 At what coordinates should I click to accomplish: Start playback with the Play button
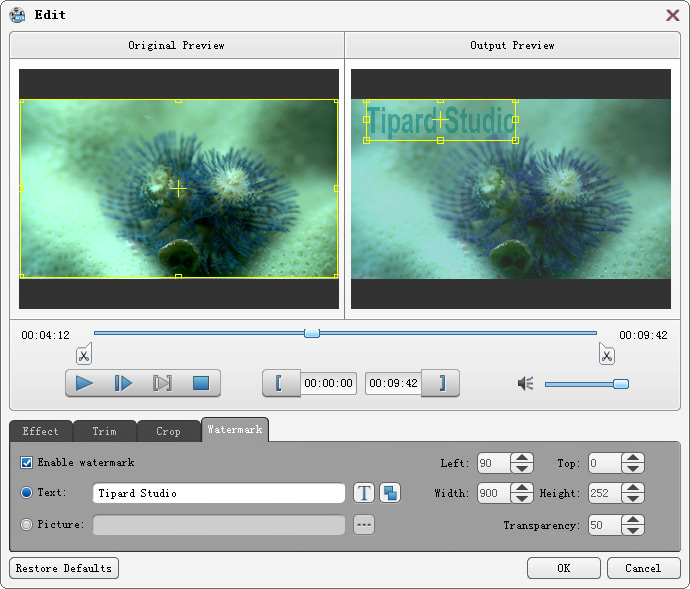[84, 383]
